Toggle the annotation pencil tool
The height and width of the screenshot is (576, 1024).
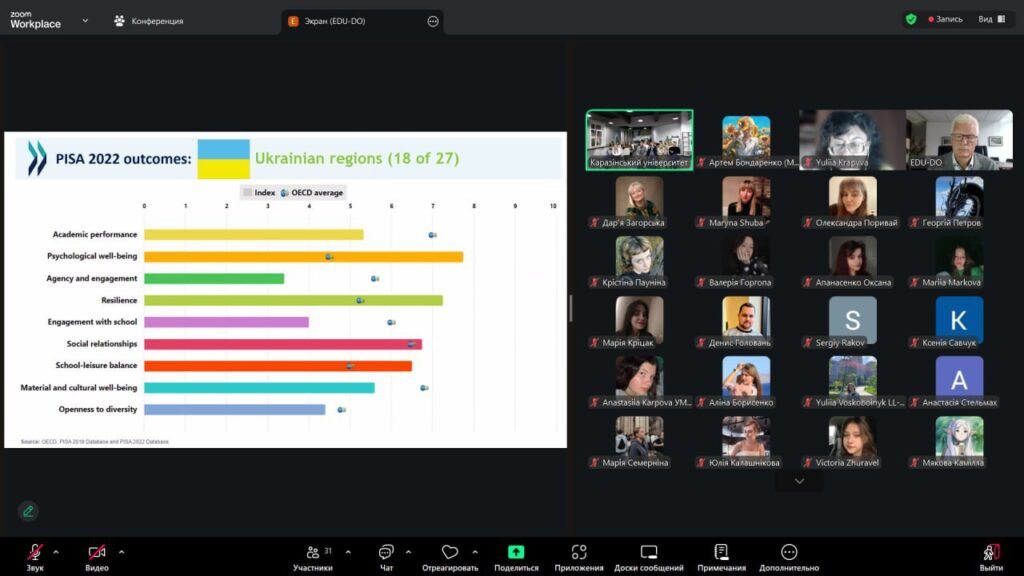point(28,511)
